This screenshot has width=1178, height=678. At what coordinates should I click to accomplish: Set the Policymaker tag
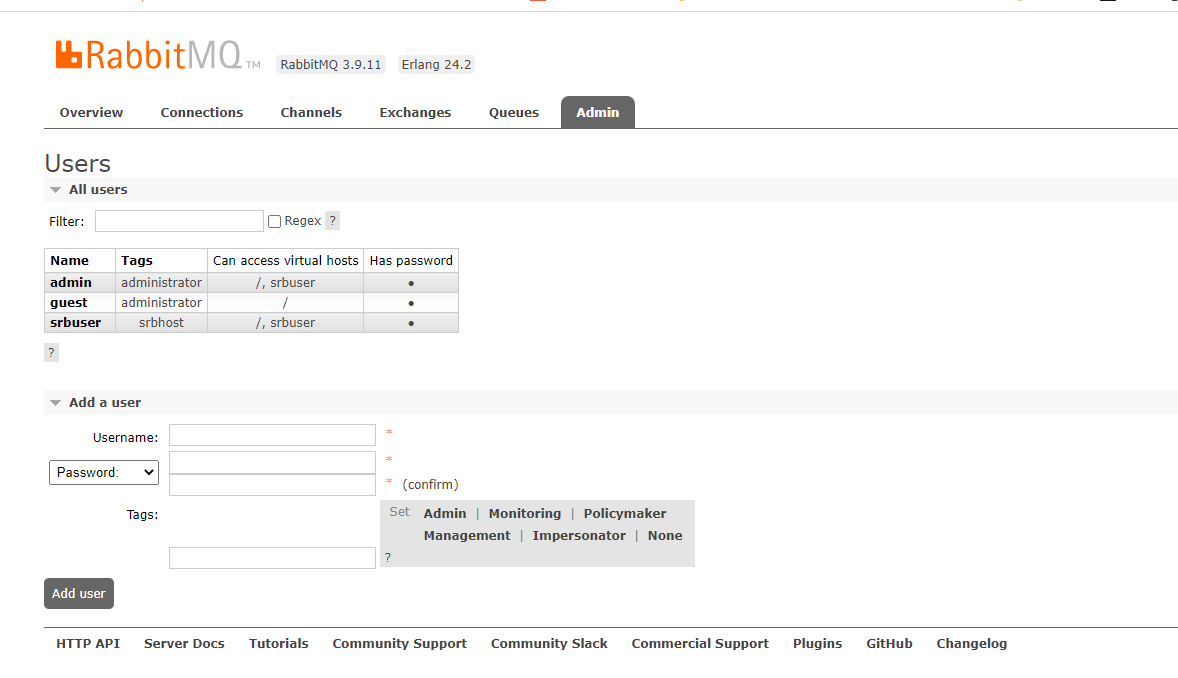(x=624, y=513)
